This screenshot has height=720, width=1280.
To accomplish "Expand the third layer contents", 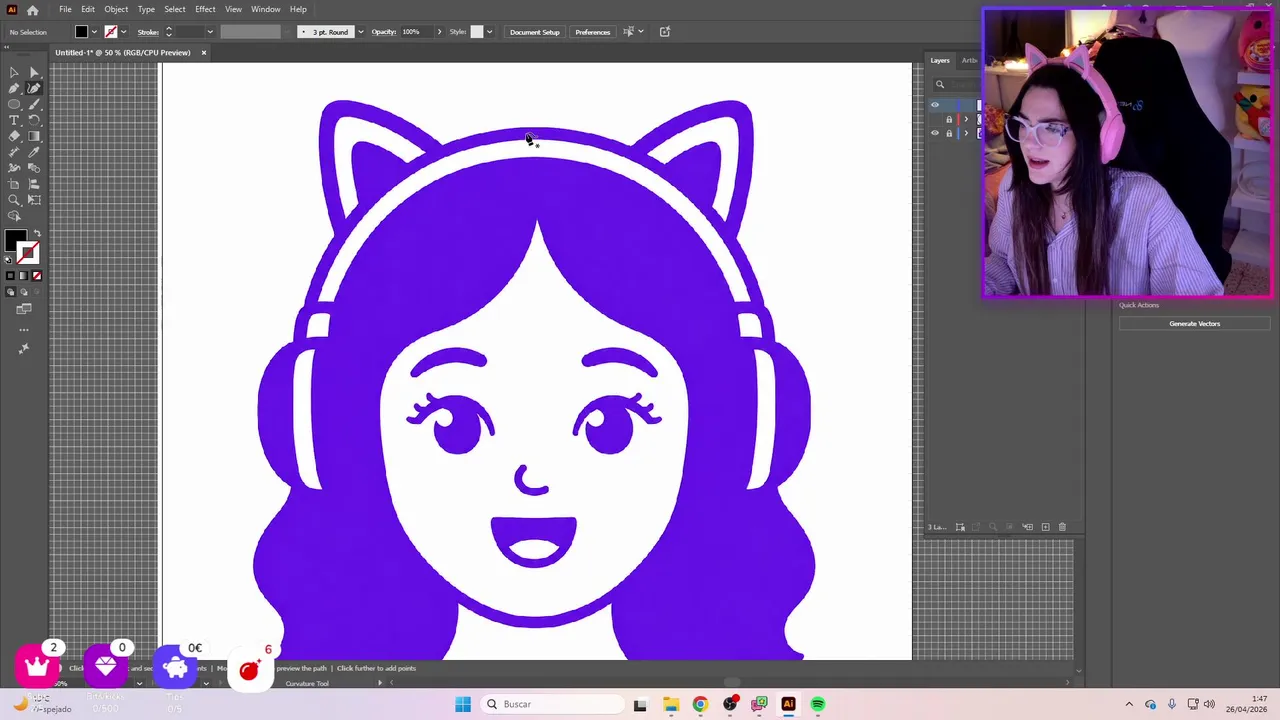I will 966,133.
